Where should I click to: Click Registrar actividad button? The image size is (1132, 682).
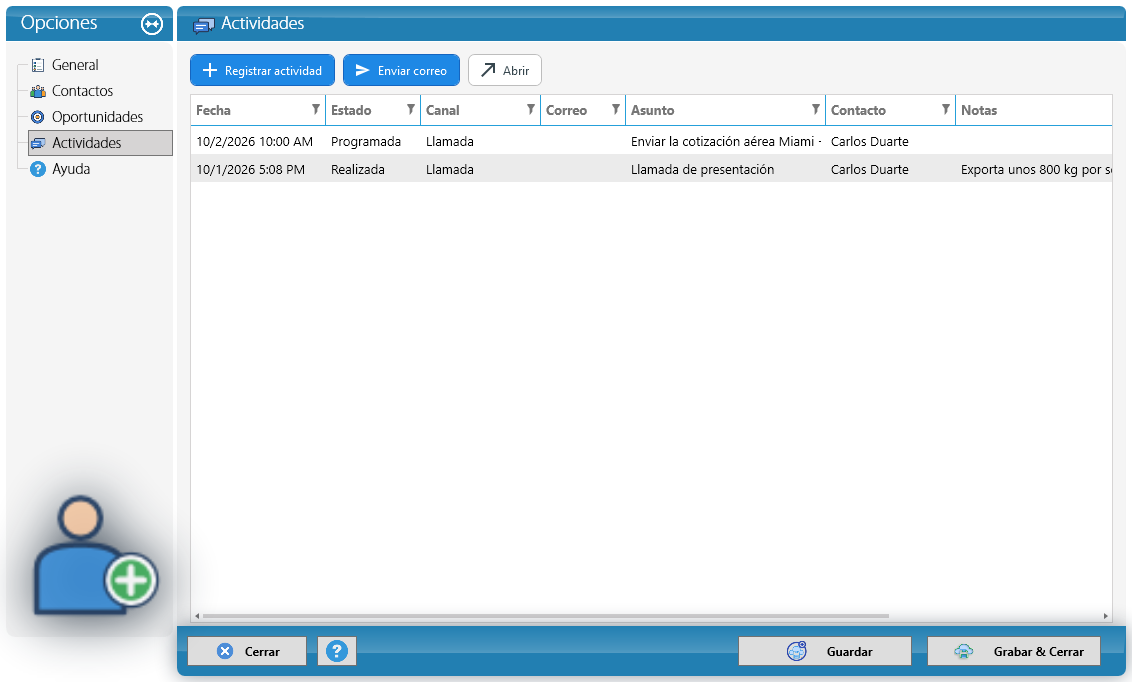(263, 70)
